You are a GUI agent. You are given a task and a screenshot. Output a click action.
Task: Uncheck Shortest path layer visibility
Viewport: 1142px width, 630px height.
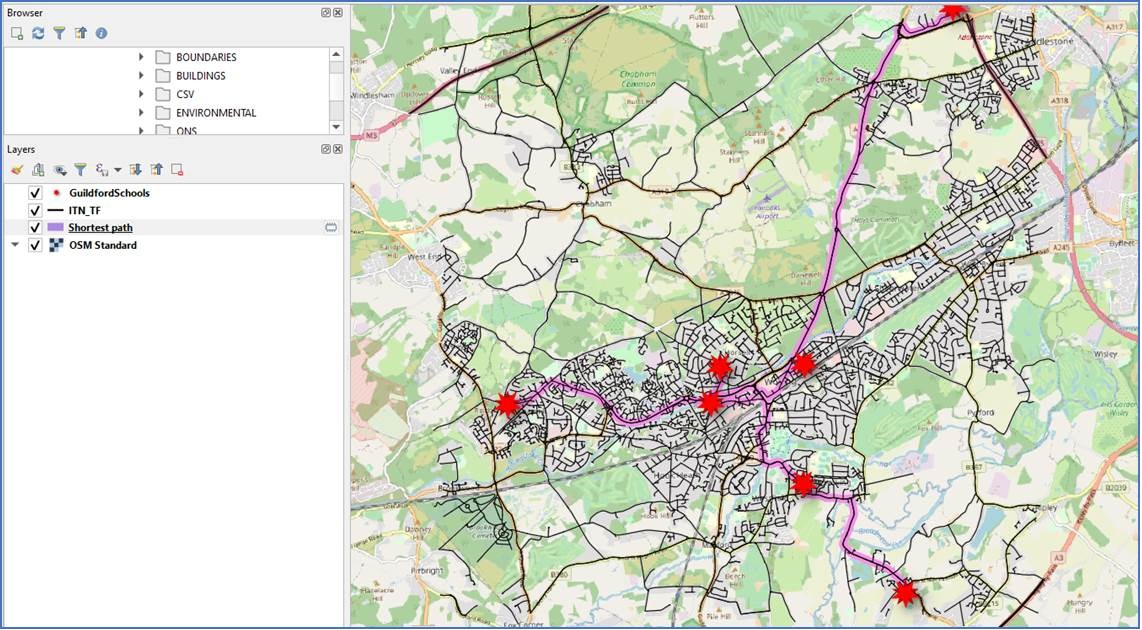tap(34, 228)
